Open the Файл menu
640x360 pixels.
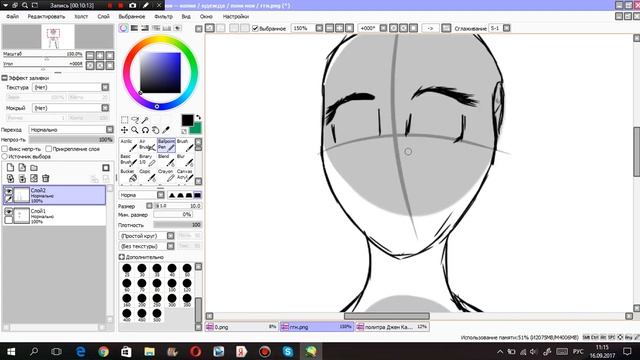[x=12, y=16]
